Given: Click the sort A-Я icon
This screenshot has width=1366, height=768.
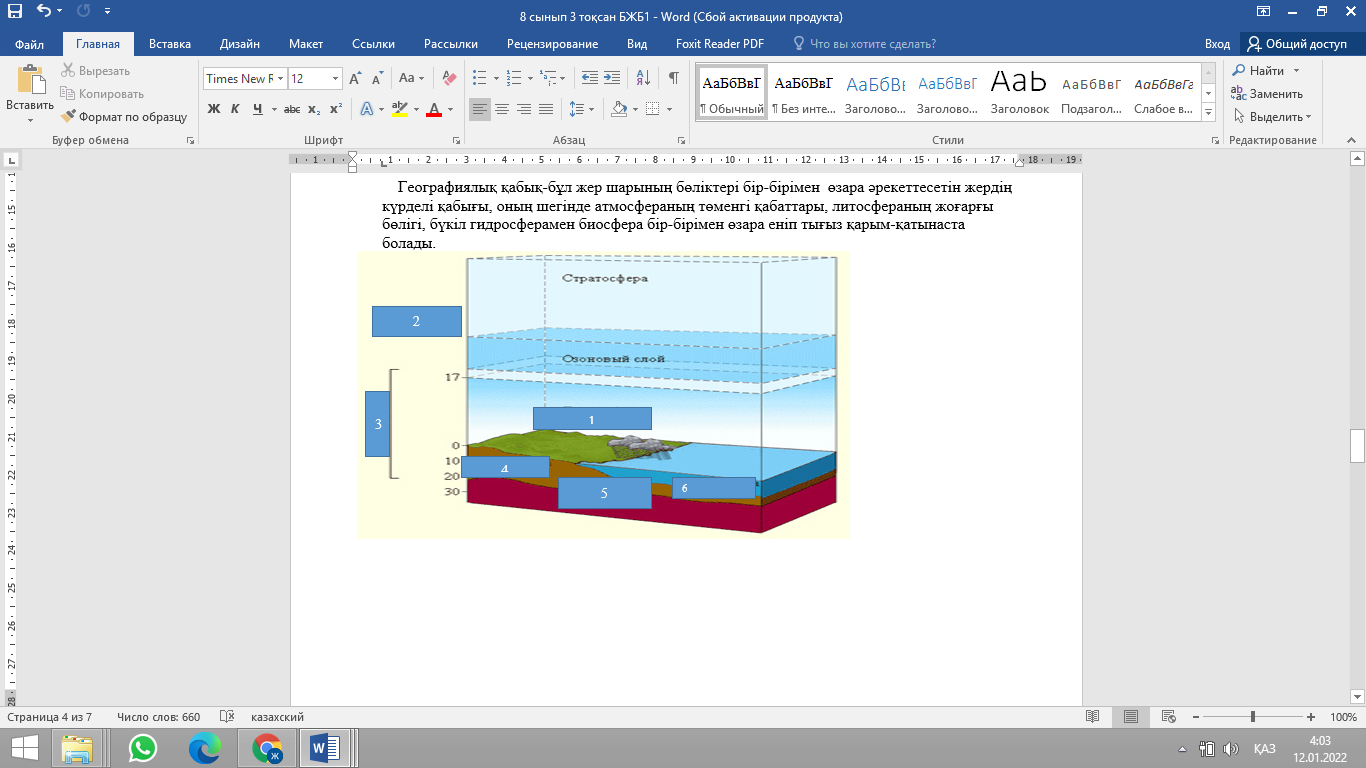Looking at the screenshot, I should coord(644,78).
